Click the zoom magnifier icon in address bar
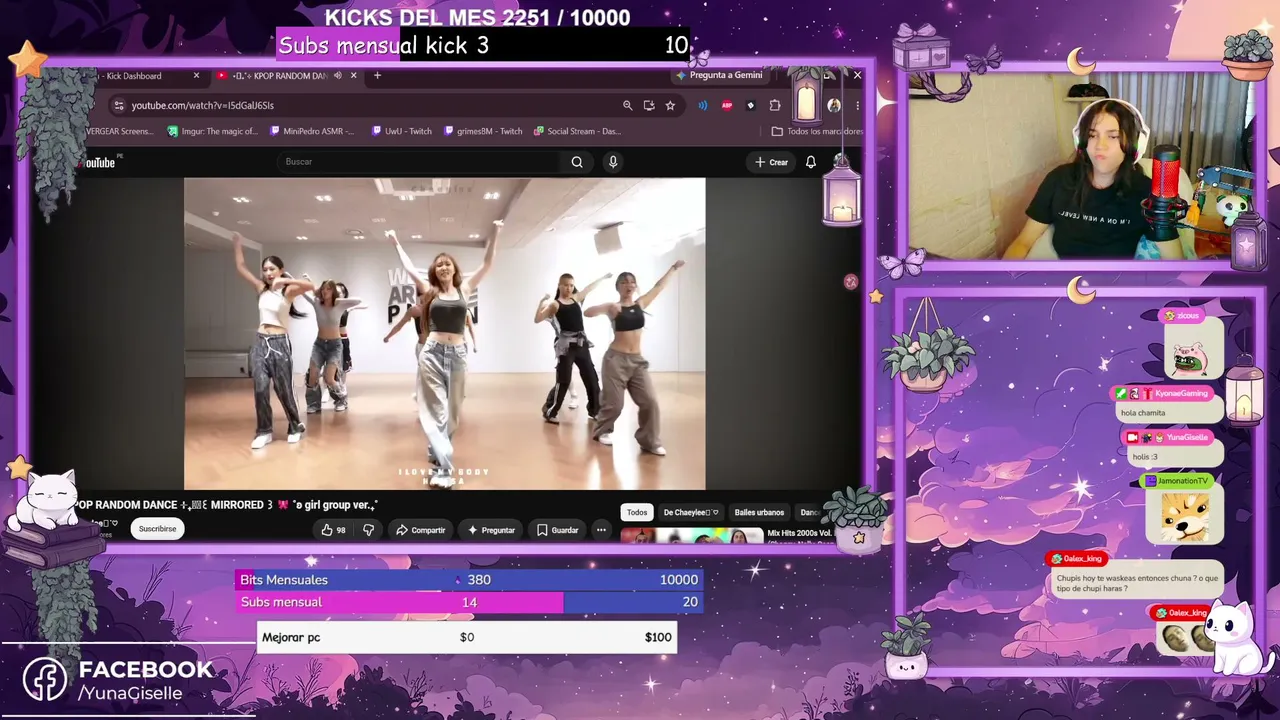The height and width of the screenshot is (720, 1280). click(x=627, y=105)
